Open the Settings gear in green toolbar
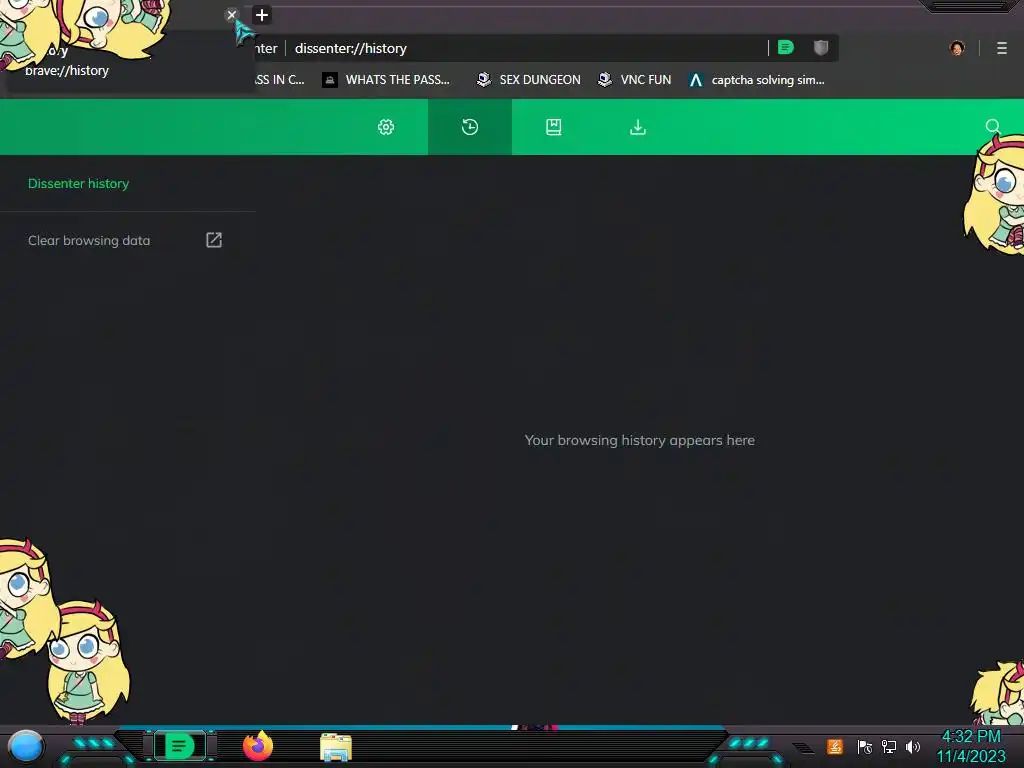Image resolution: width=1024 pixels, height=768 pixels. tap(386, 127)
